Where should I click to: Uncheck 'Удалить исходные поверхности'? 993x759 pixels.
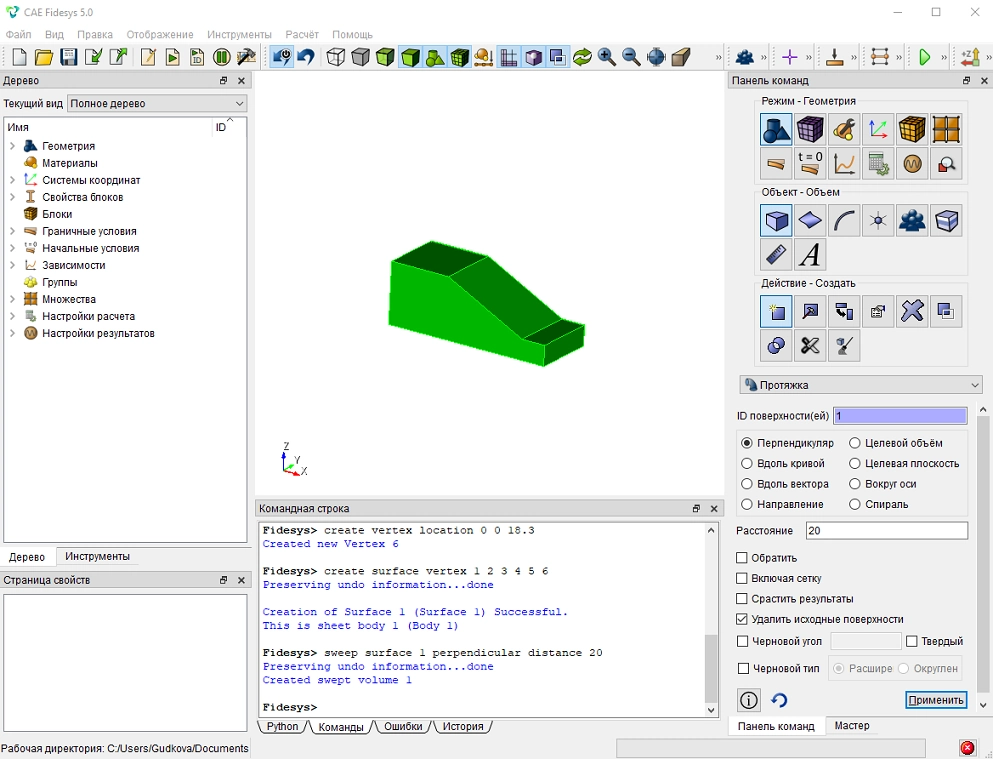[742, 619]
